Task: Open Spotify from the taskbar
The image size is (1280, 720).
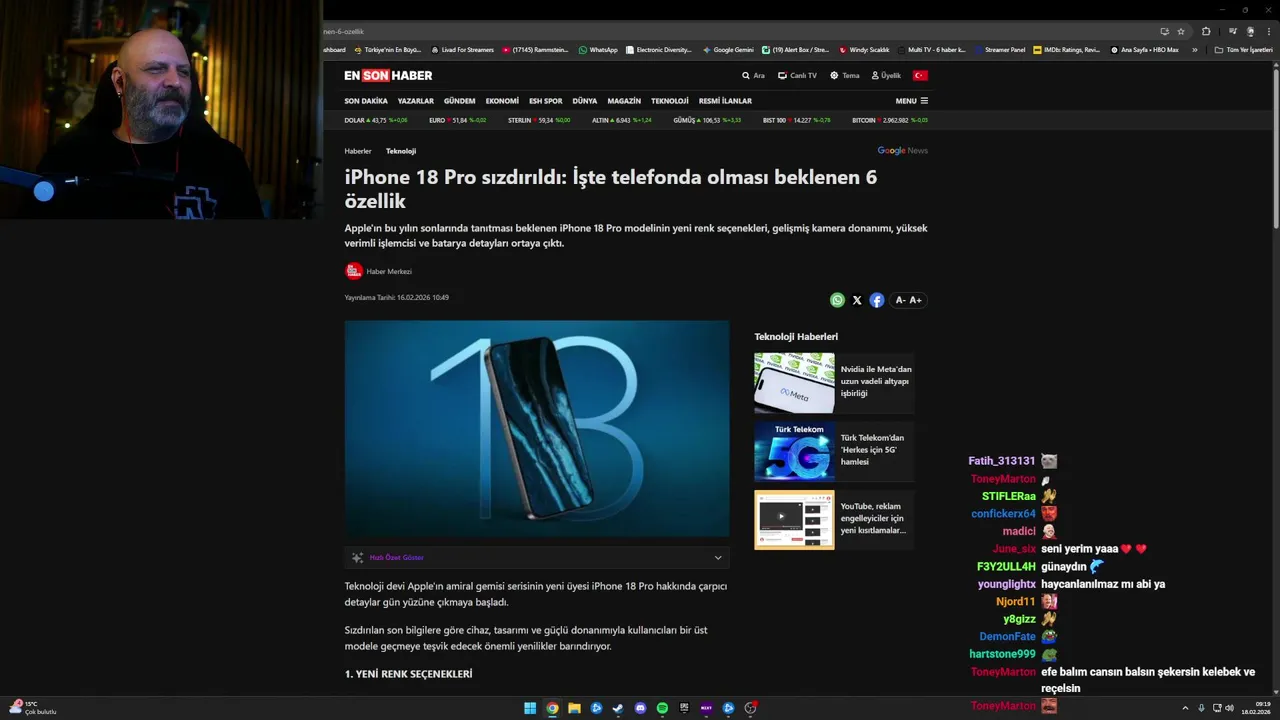Action: click(662, 708)
